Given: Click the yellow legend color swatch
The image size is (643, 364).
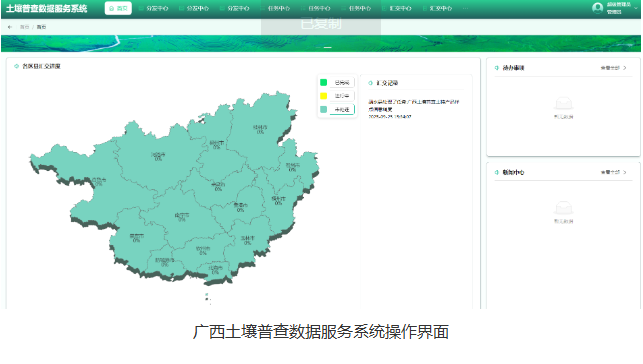Looking at the screenshot, I should click(x=323, y=96).
